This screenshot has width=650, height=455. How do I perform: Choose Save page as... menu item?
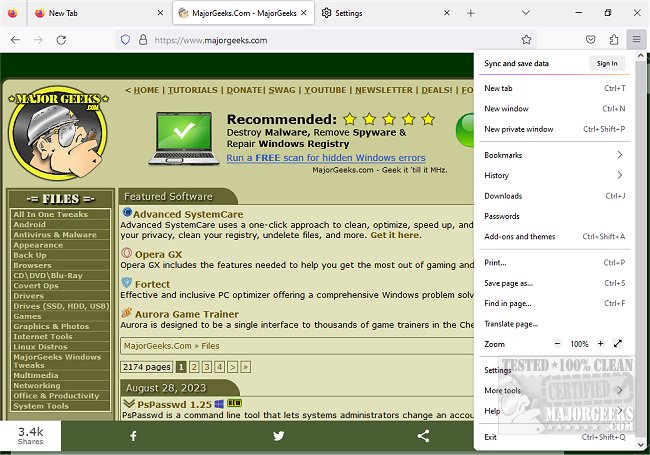point(554,283)
